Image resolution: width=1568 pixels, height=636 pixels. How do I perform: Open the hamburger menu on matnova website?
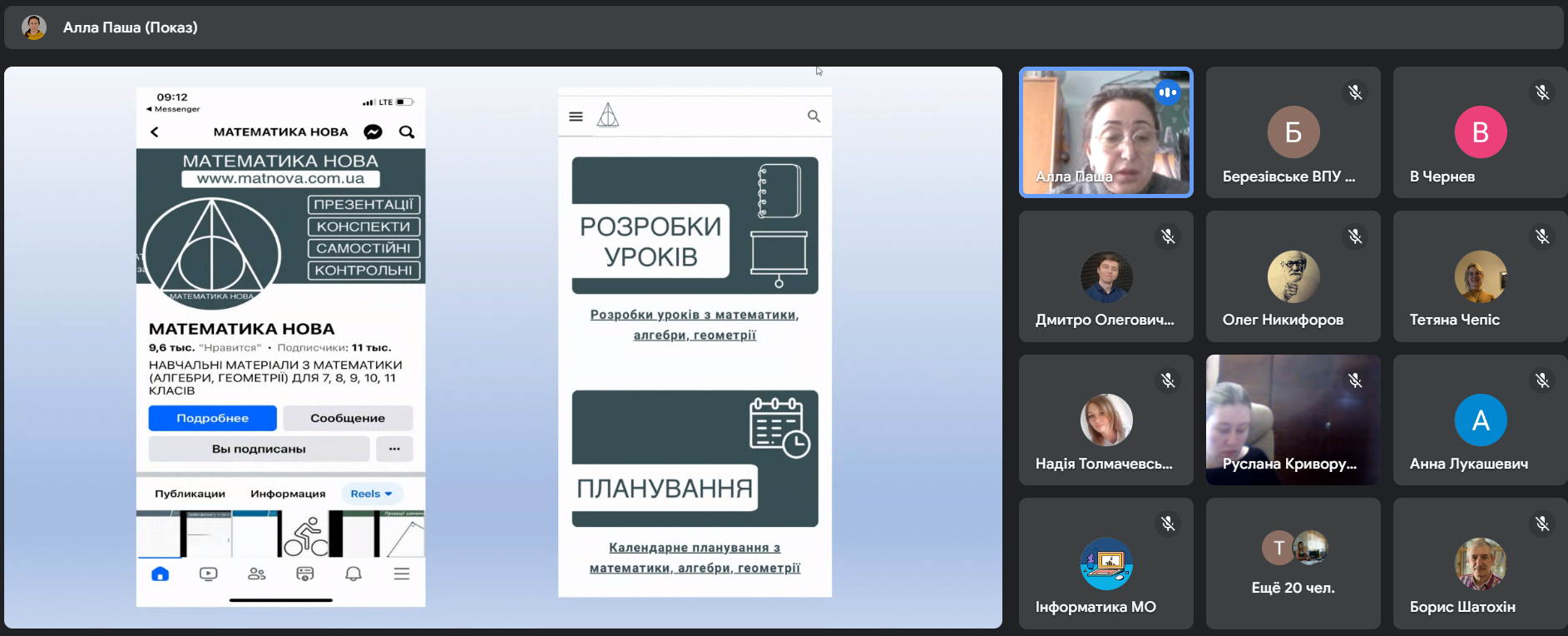point(576,117)
